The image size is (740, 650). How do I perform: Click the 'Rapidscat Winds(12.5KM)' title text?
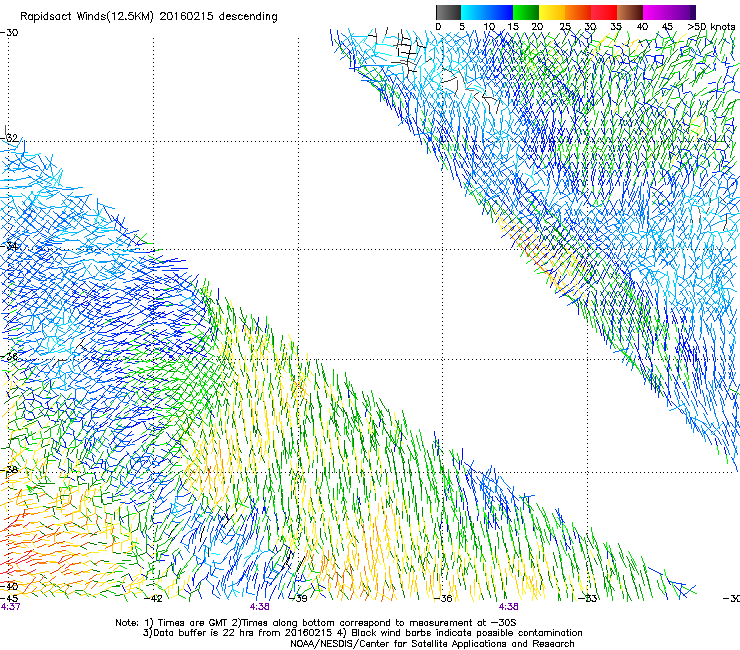(x=87, y=17)
